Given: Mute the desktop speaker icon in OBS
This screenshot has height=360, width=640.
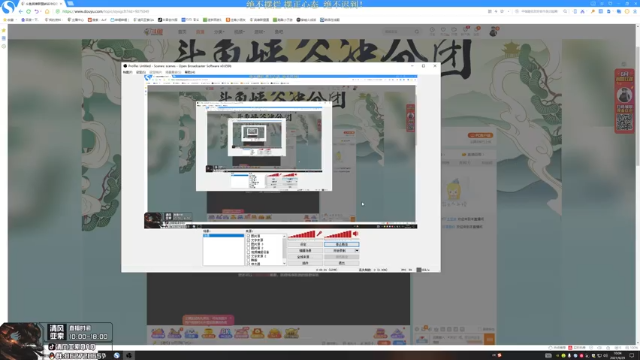Looking at the screenshot, I should (x=356, y=234).
